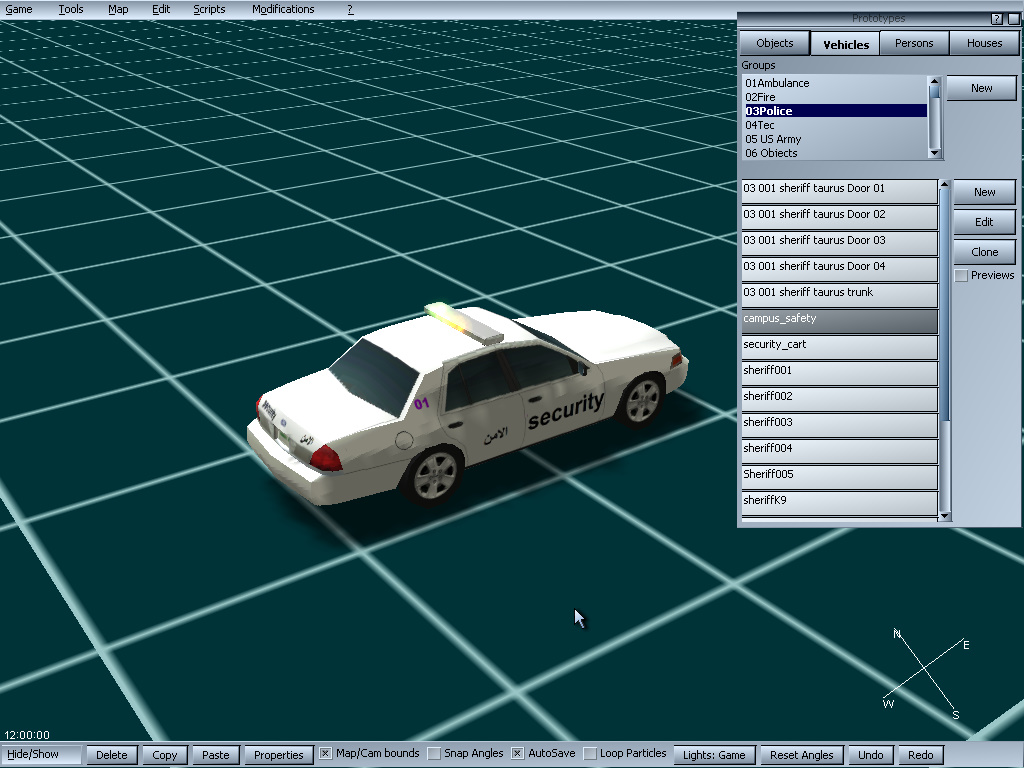Disable the Map/Cam bounds checkbox
The width and height of the screenshot is (1024, 768).
click(326, 753)
